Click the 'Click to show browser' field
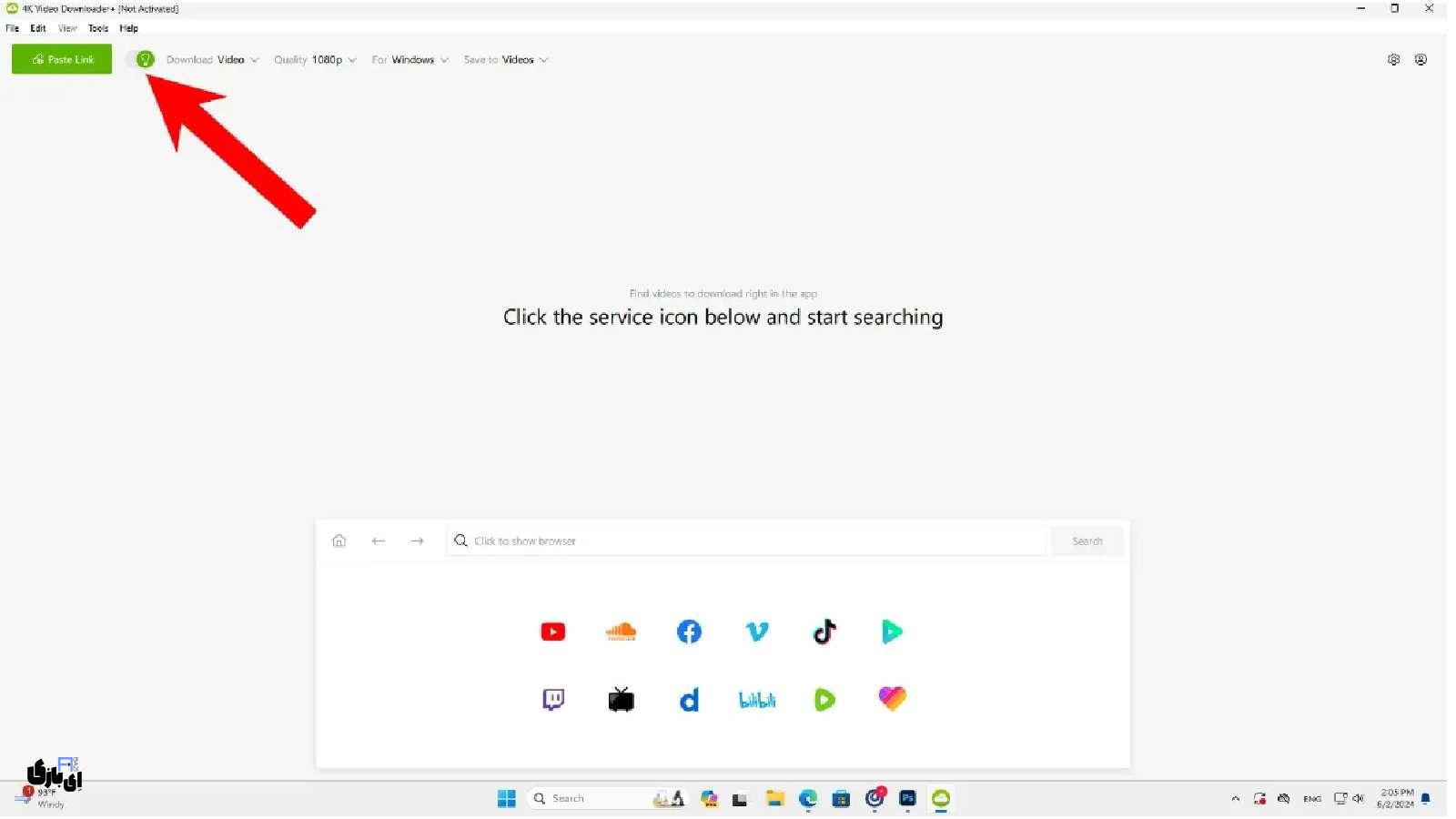This screenshot has height=819, width=1456. [x=746, y=541]
